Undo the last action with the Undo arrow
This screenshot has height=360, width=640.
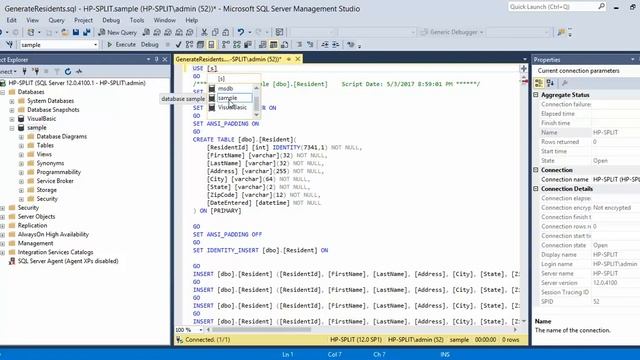[x=241, y=32]
